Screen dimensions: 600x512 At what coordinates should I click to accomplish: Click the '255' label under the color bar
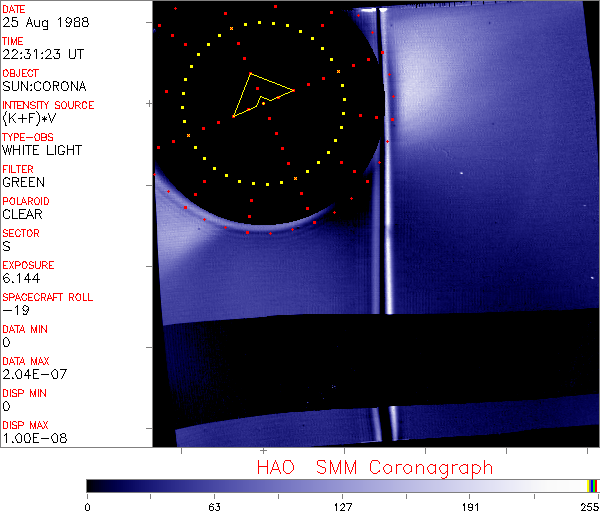(x=588, y=505)
